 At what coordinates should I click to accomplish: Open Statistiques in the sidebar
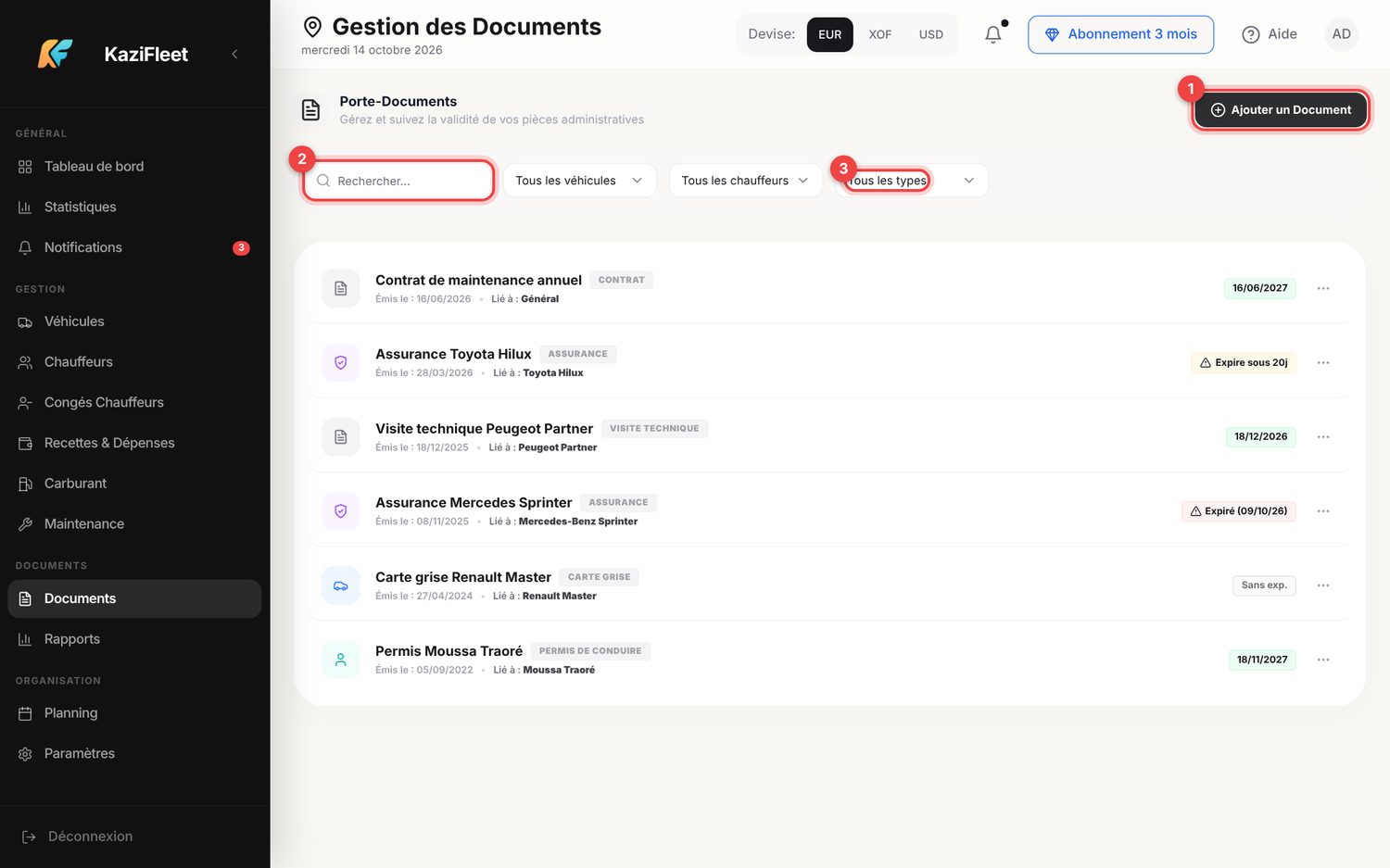[134, 207]
